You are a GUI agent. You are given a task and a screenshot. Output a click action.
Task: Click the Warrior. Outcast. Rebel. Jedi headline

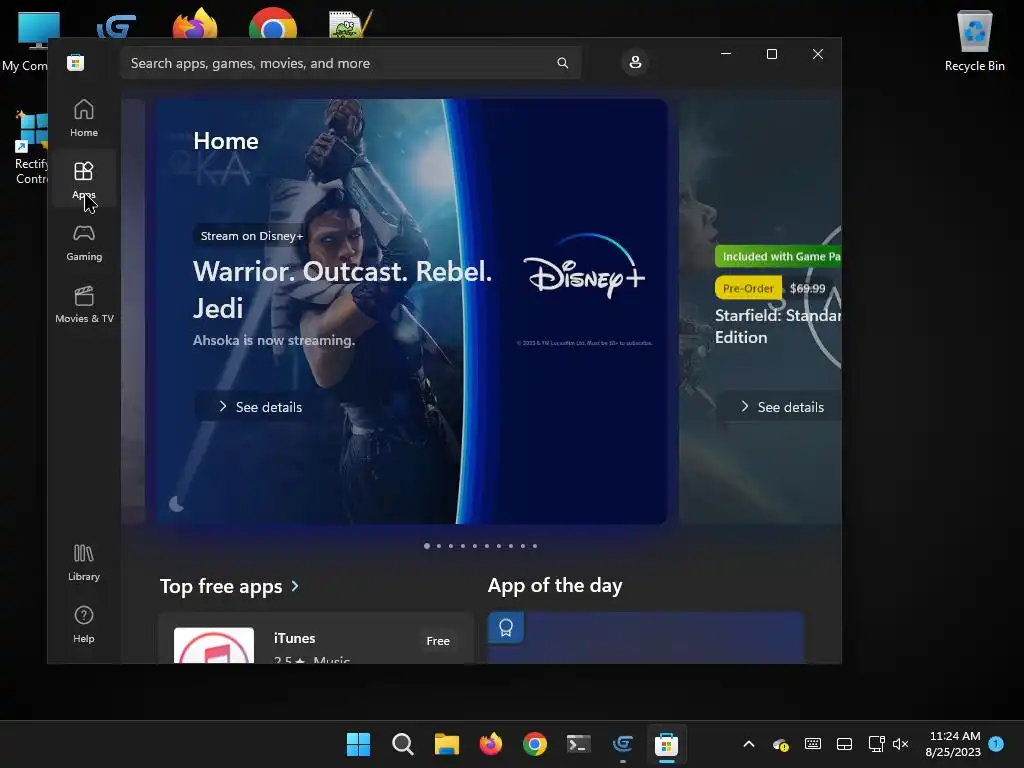point(342,289)
